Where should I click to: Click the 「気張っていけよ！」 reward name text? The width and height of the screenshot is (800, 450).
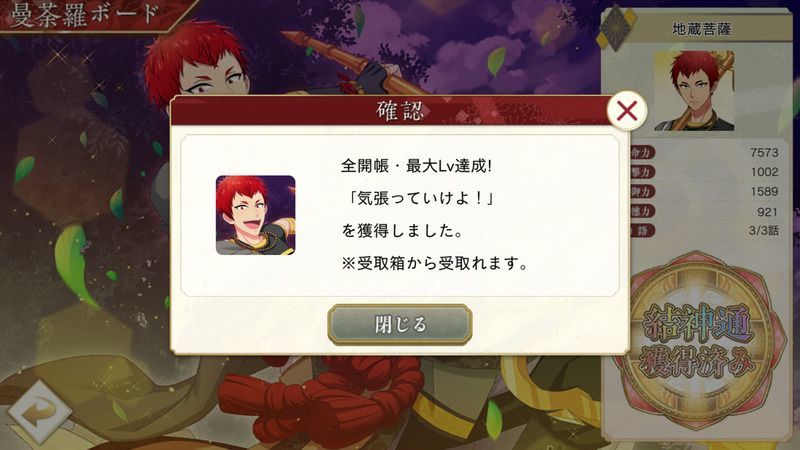point(420,198)
